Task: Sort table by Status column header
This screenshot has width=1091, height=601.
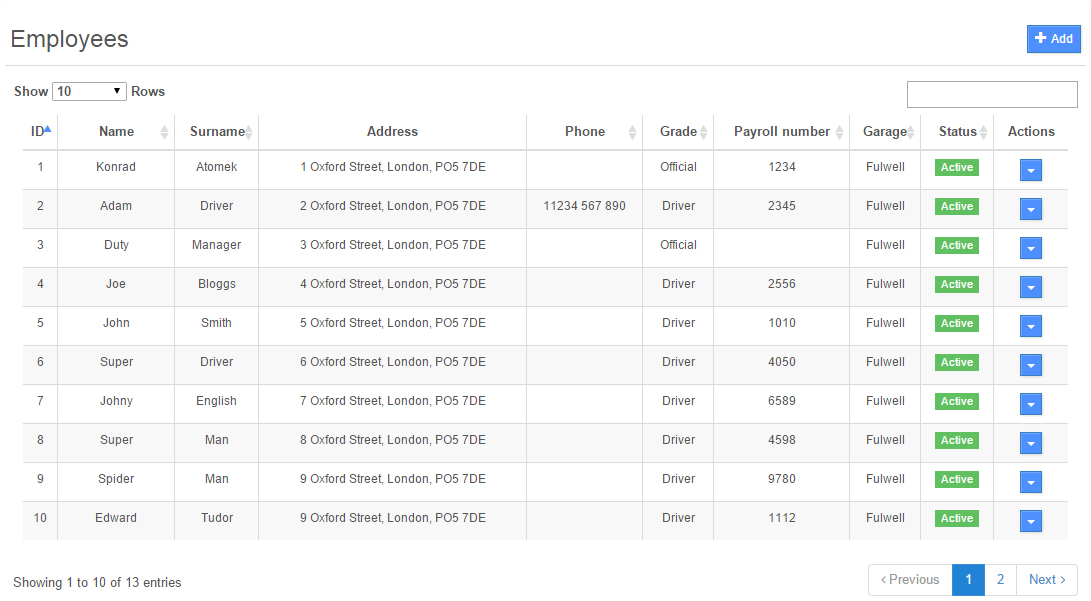Action: click(957, 131)
